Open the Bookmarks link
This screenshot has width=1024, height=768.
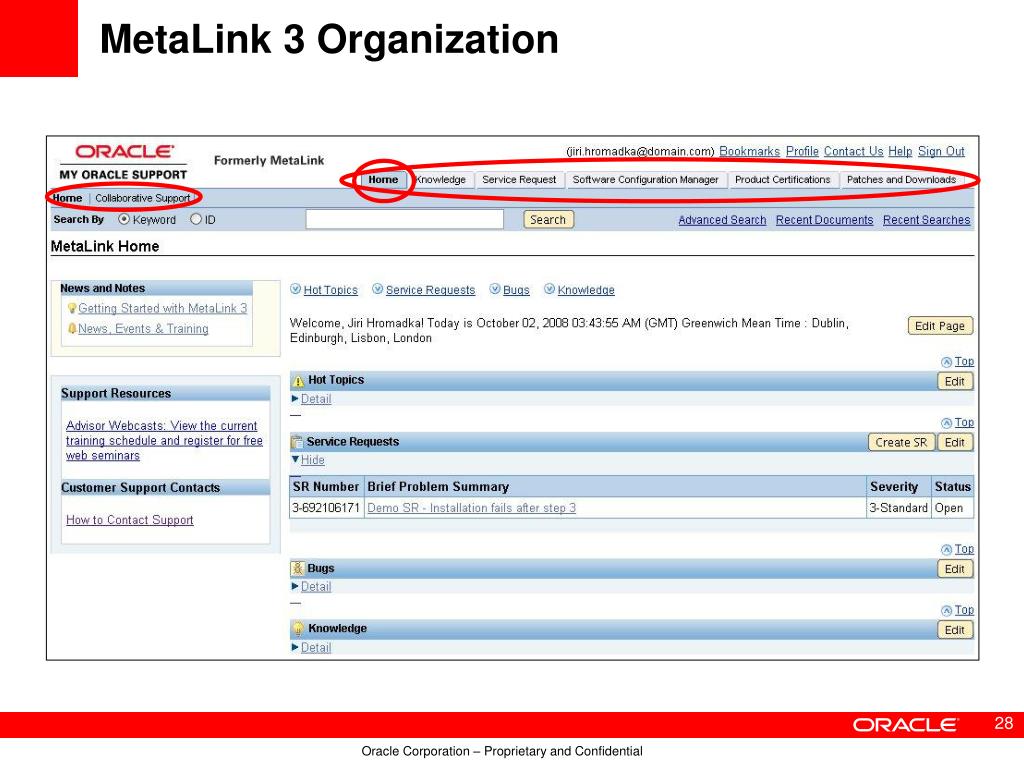pos(750,152)
